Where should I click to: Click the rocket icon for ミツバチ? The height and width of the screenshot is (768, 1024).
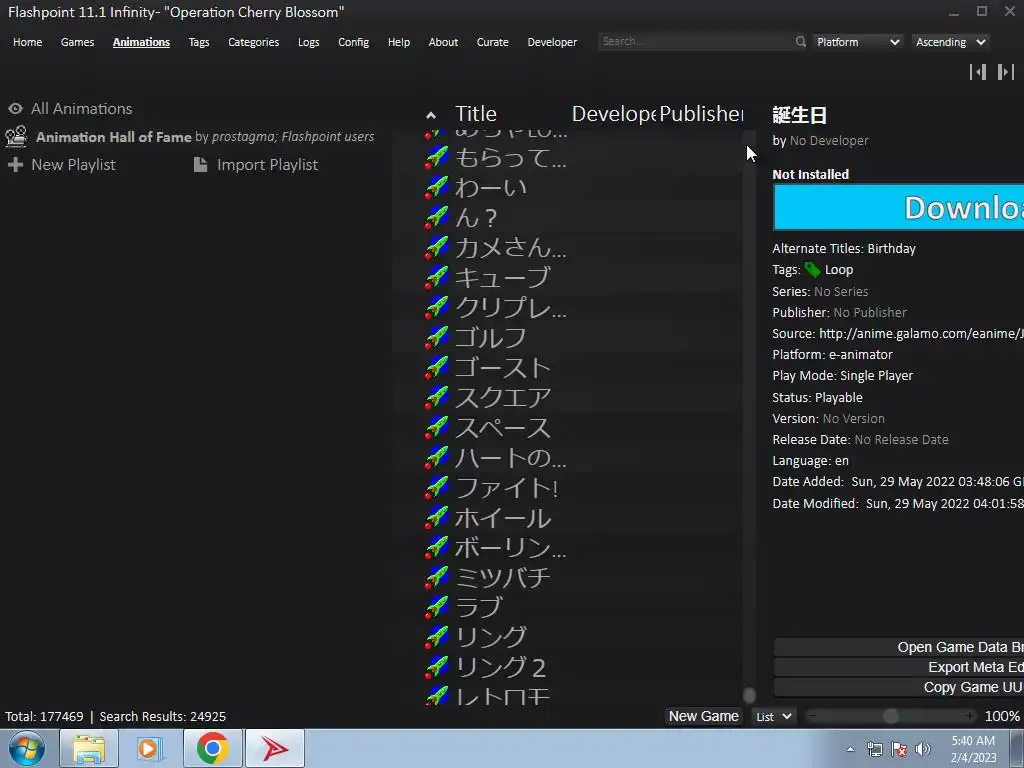click(437, 578)
